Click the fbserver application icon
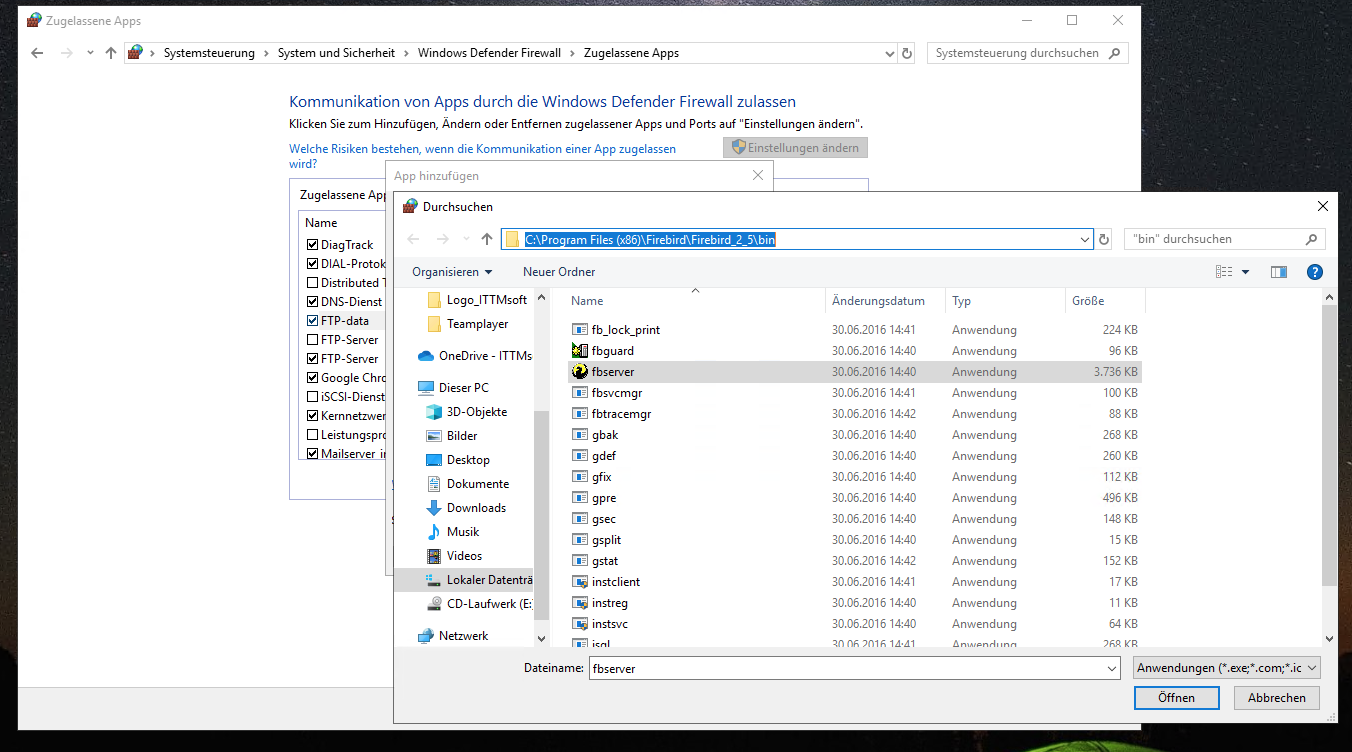 pos(580,372)
